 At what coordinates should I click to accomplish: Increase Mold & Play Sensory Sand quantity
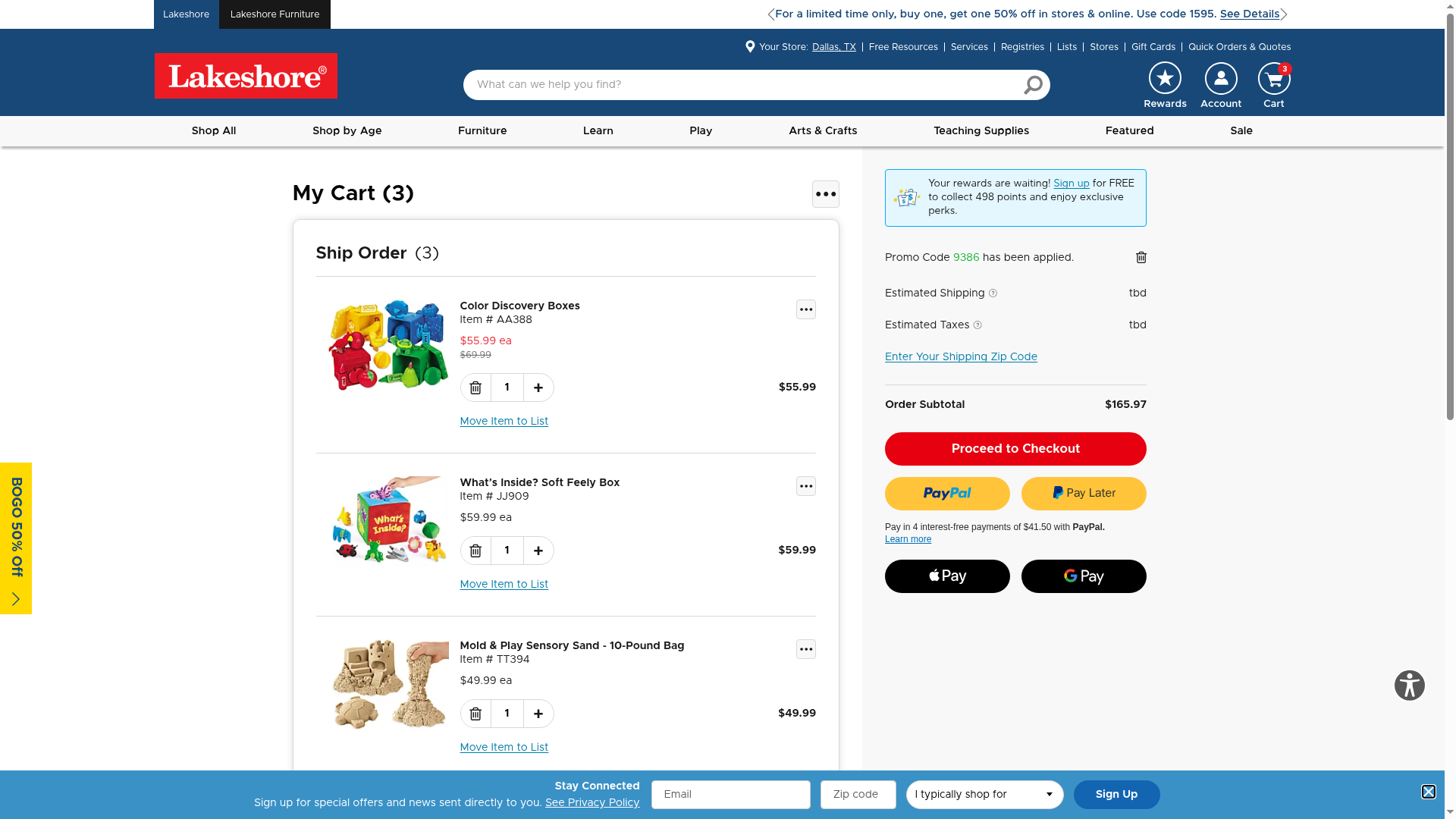[538, 714]
